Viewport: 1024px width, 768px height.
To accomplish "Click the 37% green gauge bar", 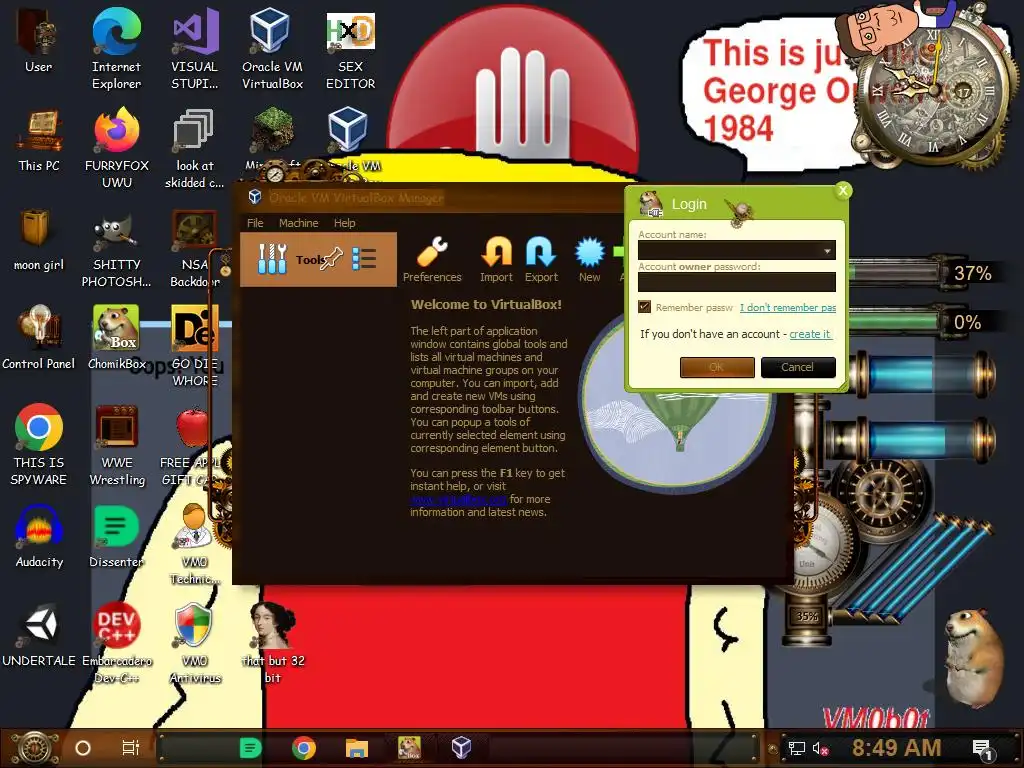I will click(x=898, y=273).
